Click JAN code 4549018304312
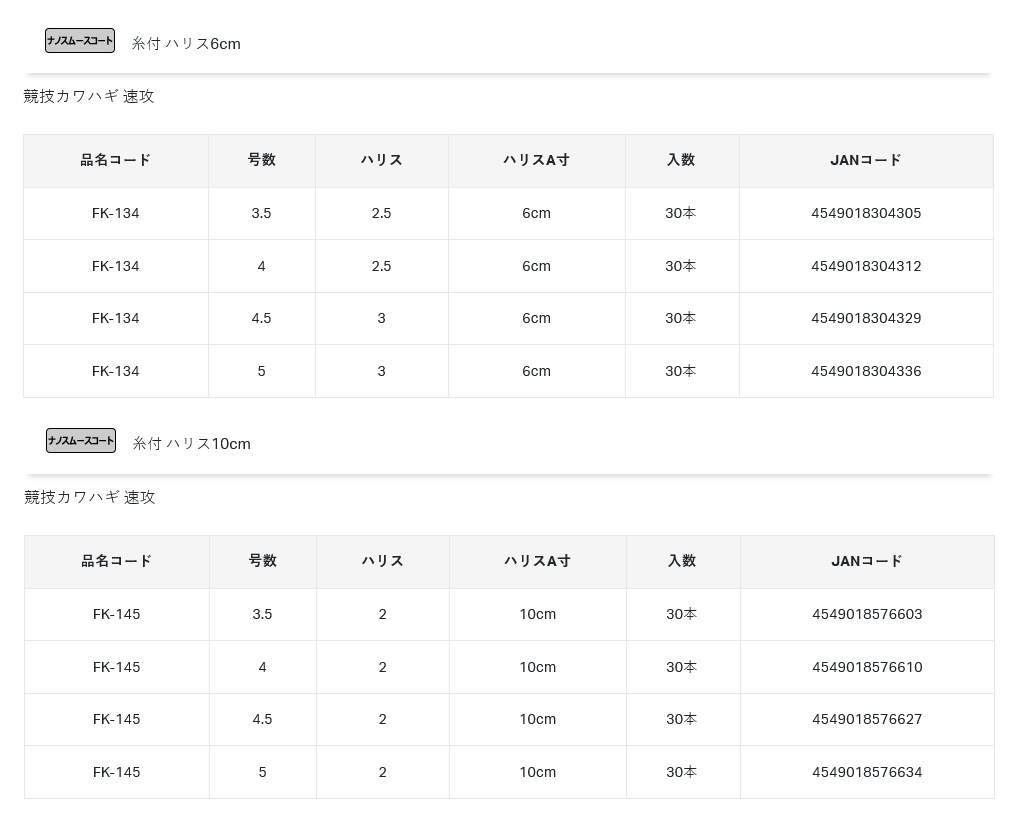The image size is (1017, 822). (866, 266)
